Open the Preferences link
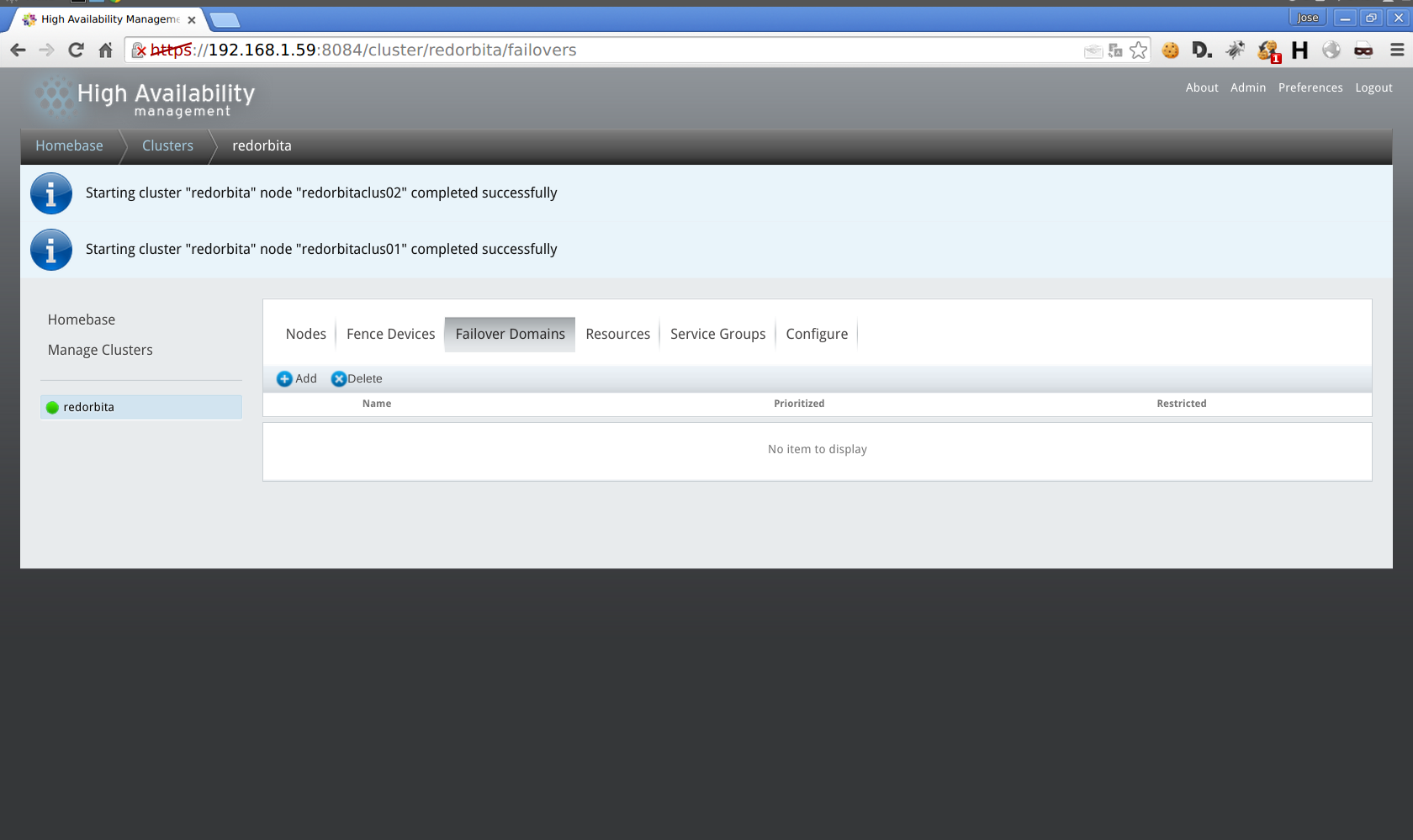 [x=1310, y=87]
